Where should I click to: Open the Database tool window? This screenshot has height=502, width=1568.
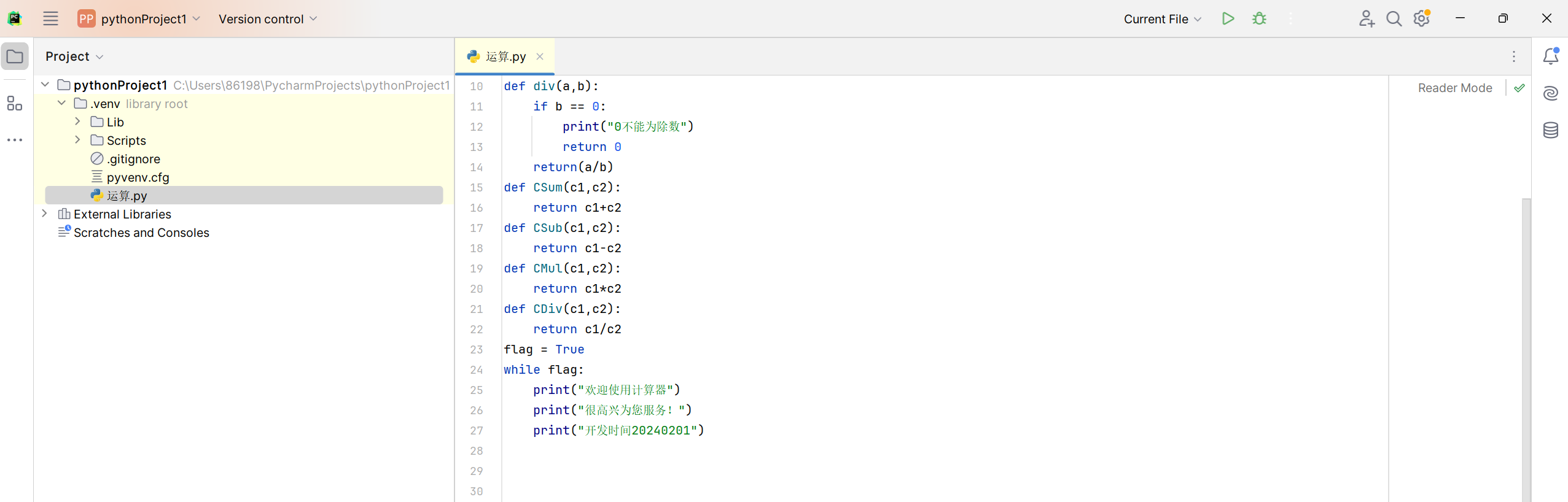[x=1550, y=130]
